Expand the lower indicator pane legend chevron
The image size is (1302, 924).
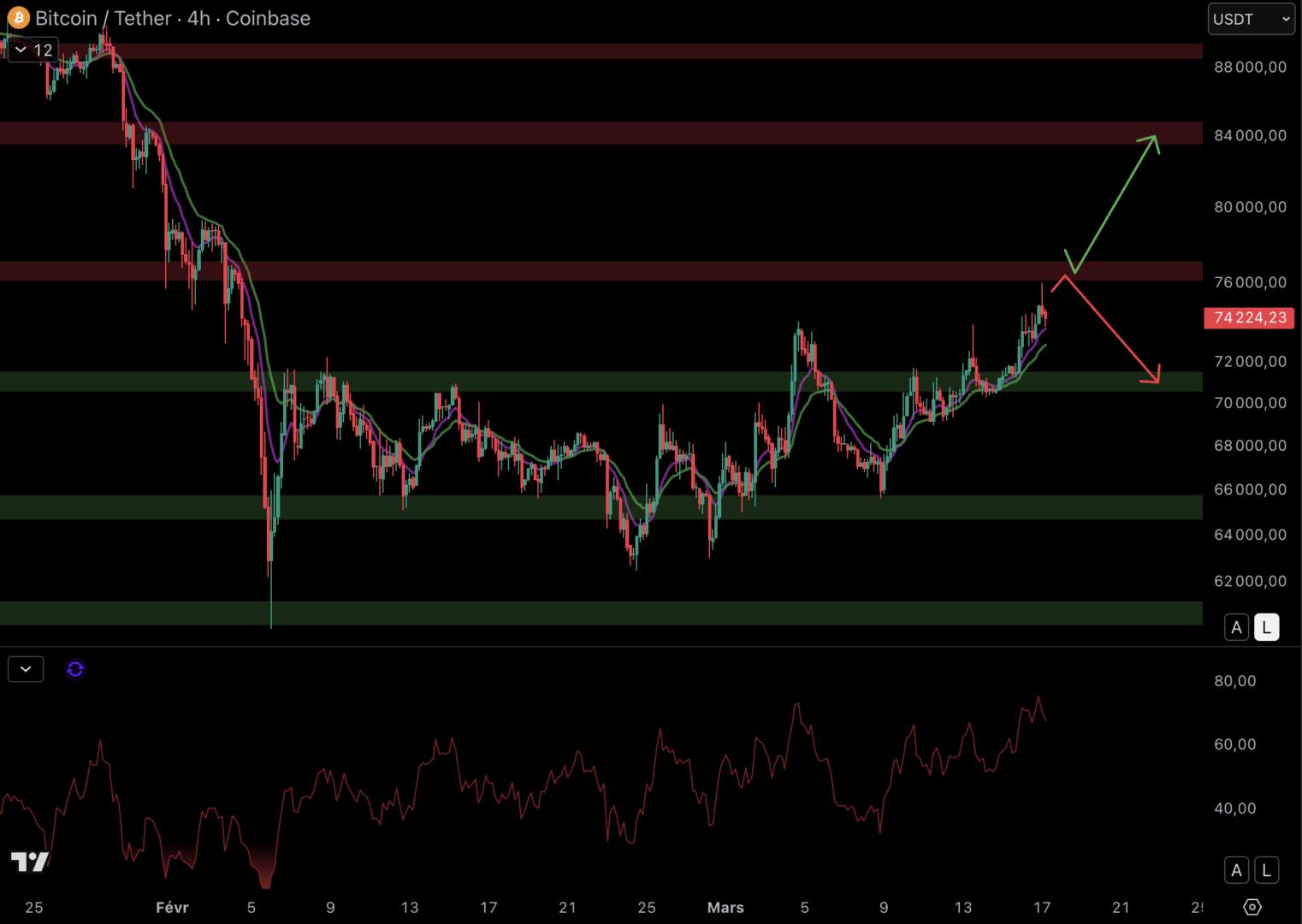(x=26, y=669)
